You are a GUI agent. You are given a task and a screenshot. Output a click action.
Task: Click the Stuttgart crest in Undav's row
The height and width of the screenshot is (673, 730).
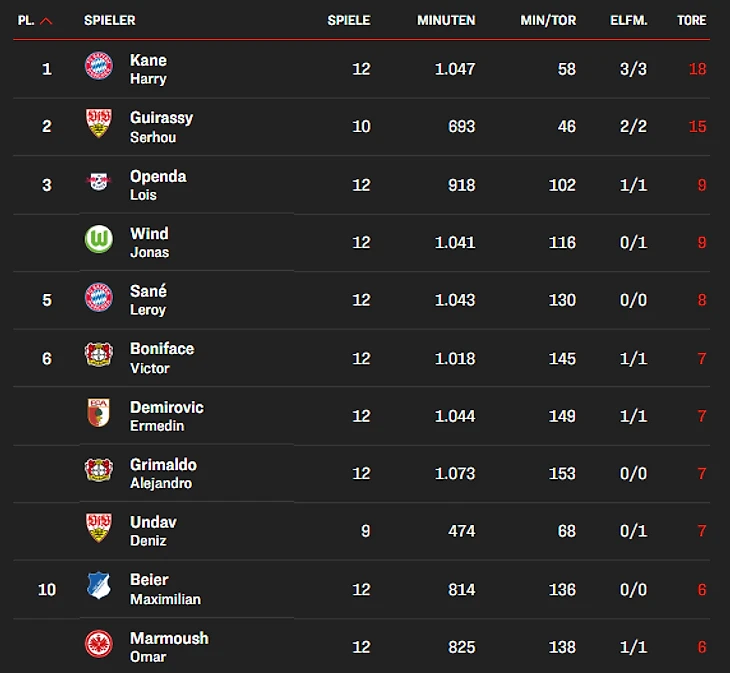click(98, 529)
